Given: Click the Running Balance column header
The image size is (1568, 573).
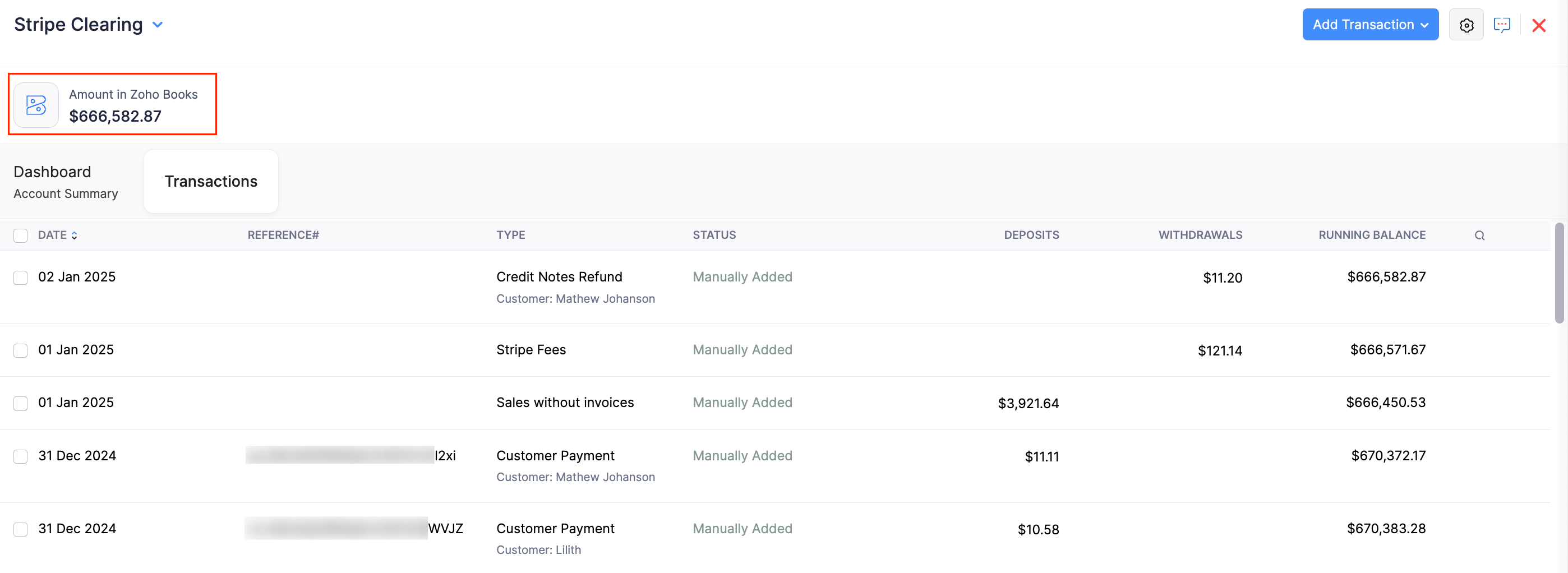Looking at the screenshot, I should coord(1371,235).
